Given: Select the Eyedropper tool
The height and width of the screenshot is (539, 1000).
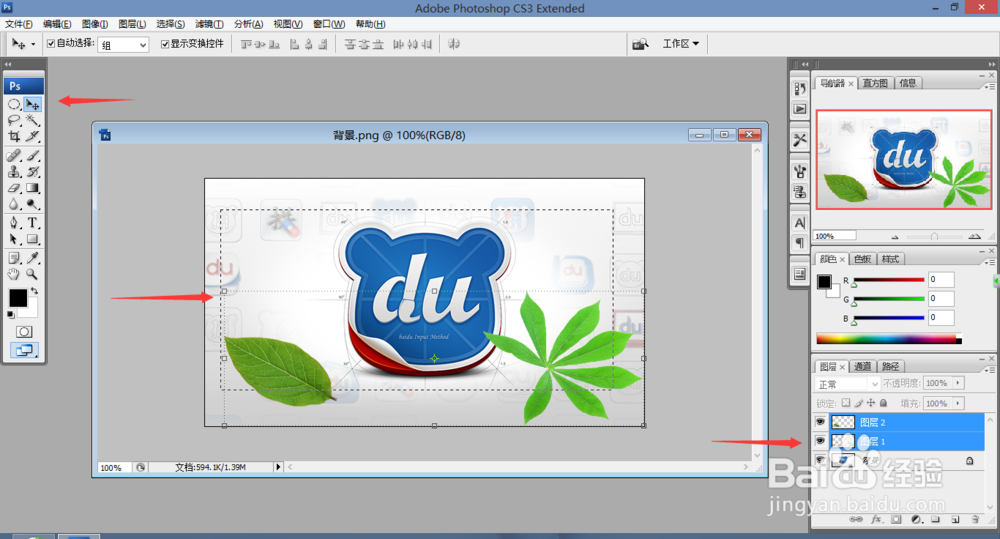Looking at the screenshot, I should pyautogui.click(x=33, y=258).
